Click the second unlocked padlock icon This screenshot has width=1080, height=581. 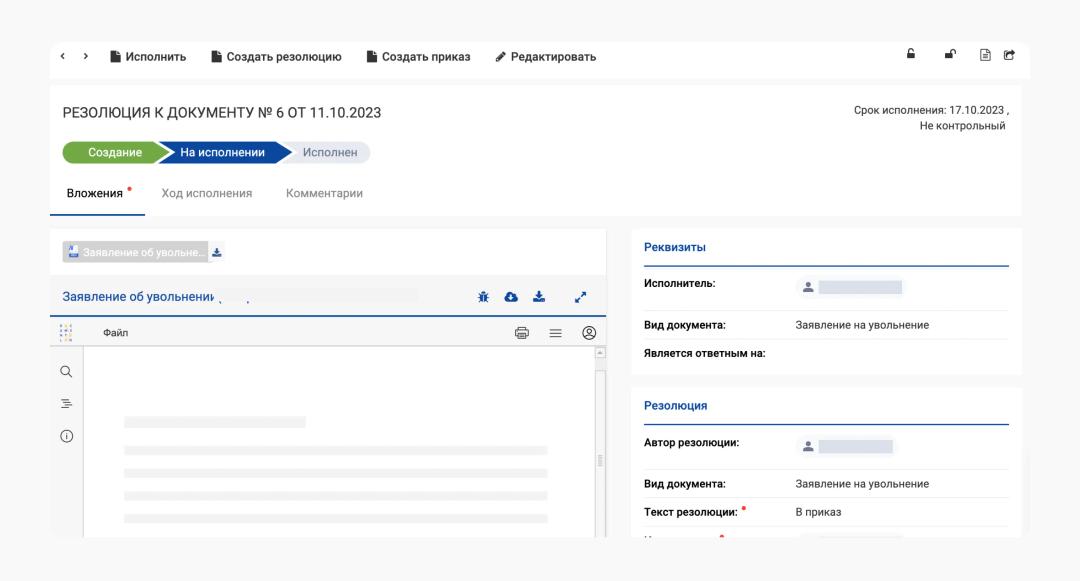949,54
